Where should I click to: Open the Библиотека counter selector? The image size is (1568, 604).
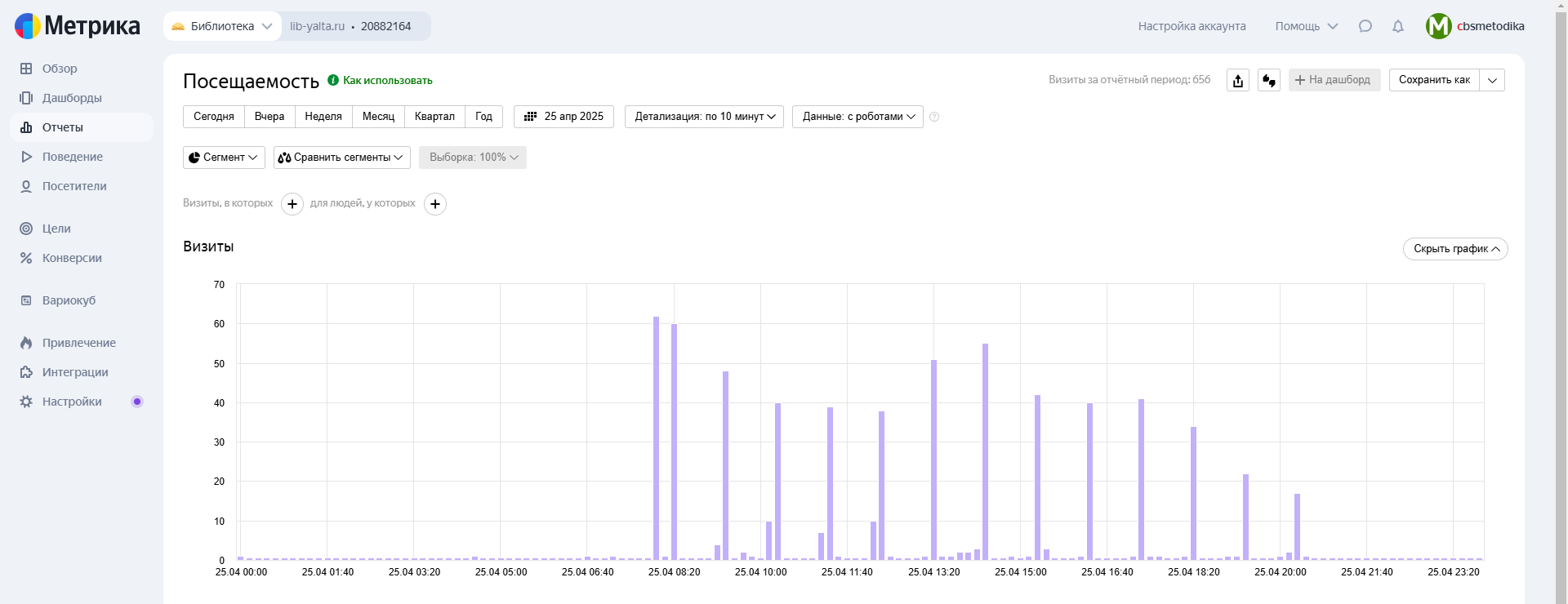[222, 26]
